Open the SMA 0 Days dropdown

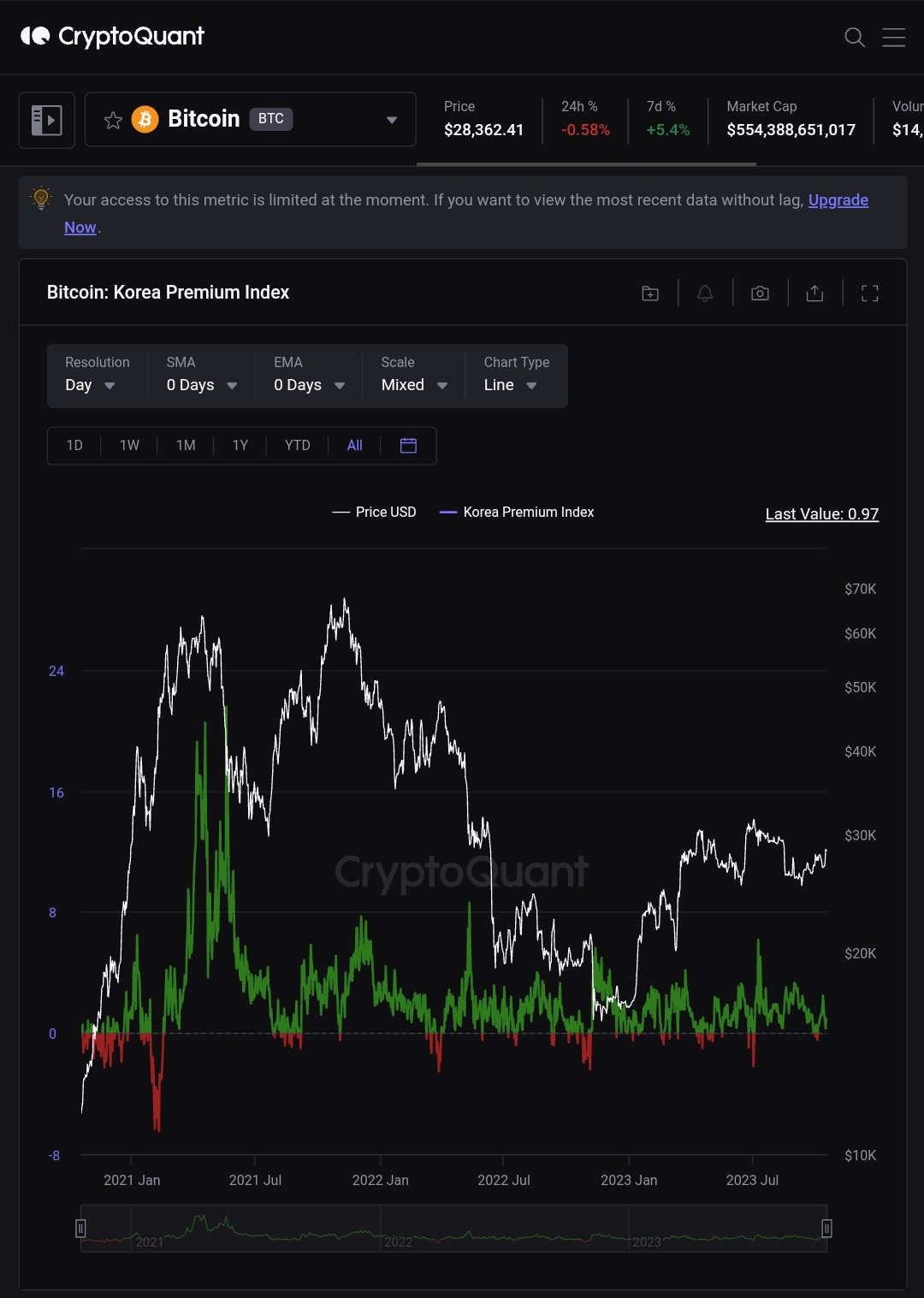pos(202,375)
